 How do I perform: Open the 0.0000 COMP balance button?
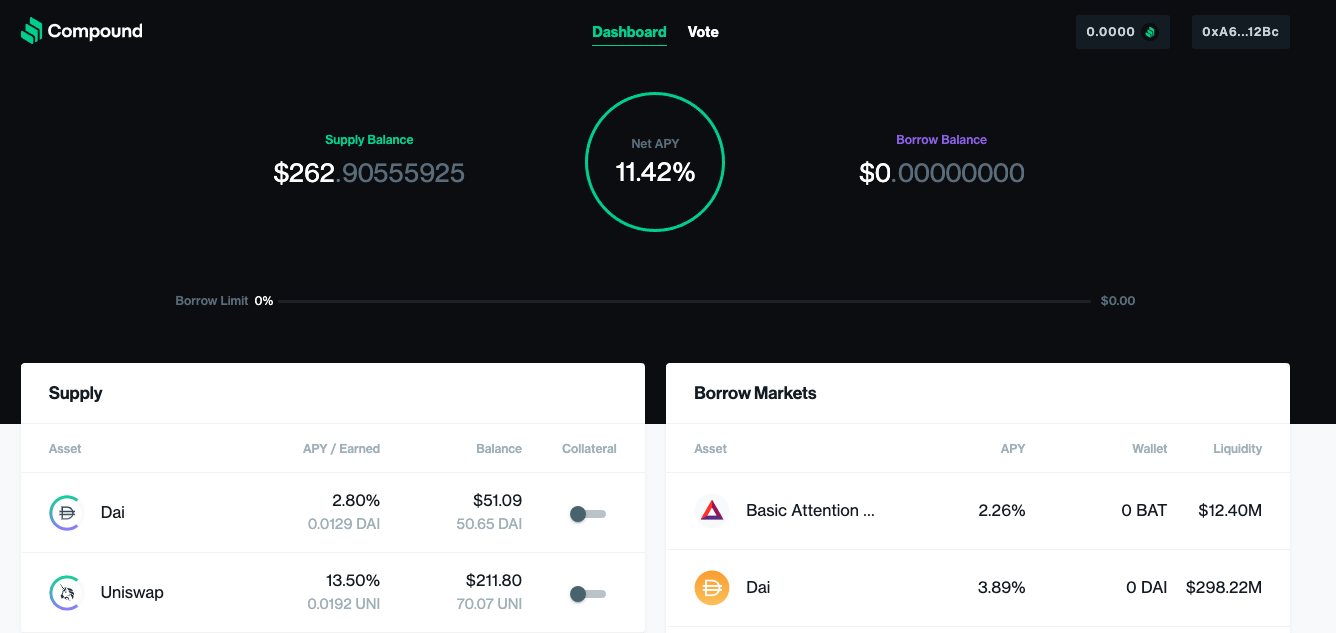click(1123, 32)
